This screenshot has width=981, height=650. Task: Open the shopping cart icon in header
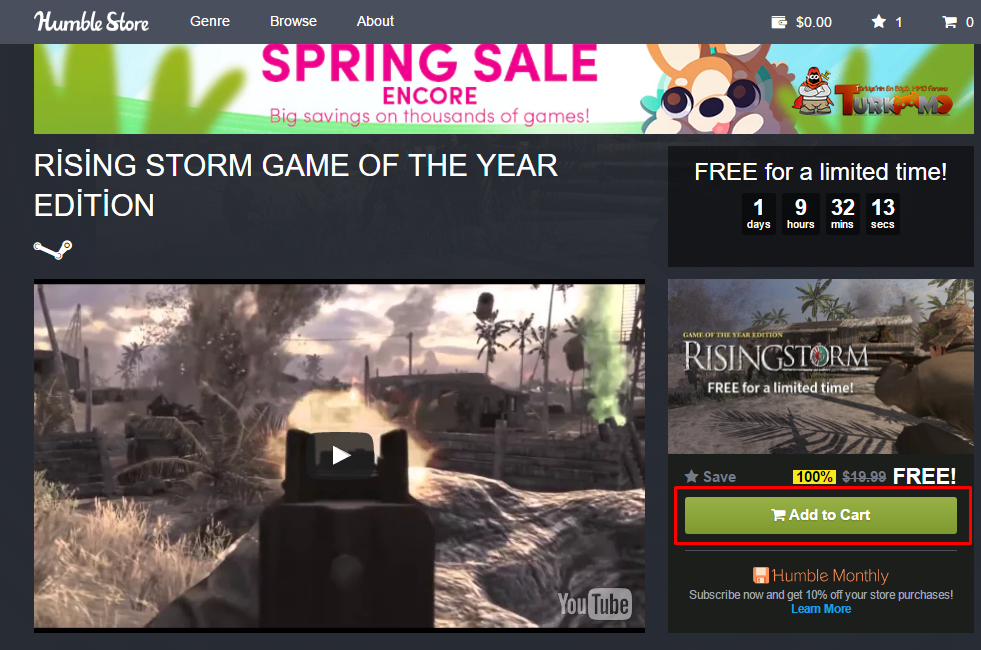949,22
